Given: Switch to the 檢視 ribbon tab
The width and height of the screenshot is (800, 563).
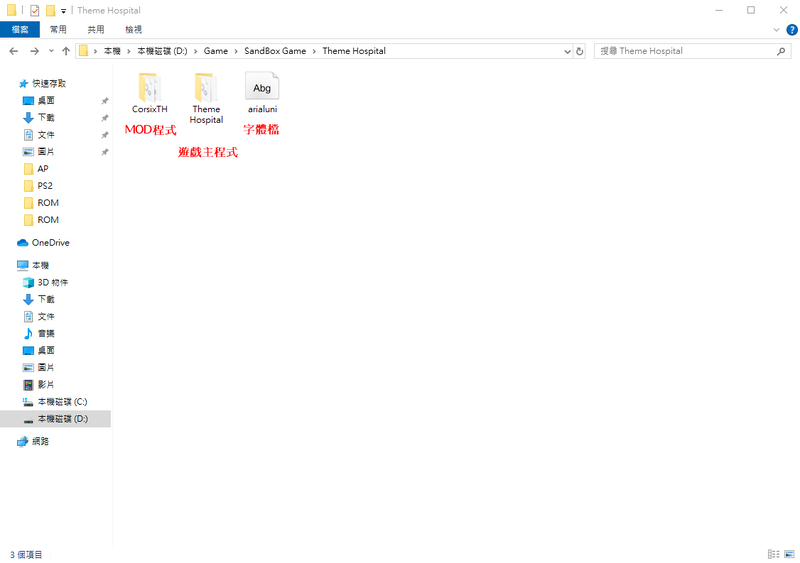Looking at the screenshot, I should [134, 30].
